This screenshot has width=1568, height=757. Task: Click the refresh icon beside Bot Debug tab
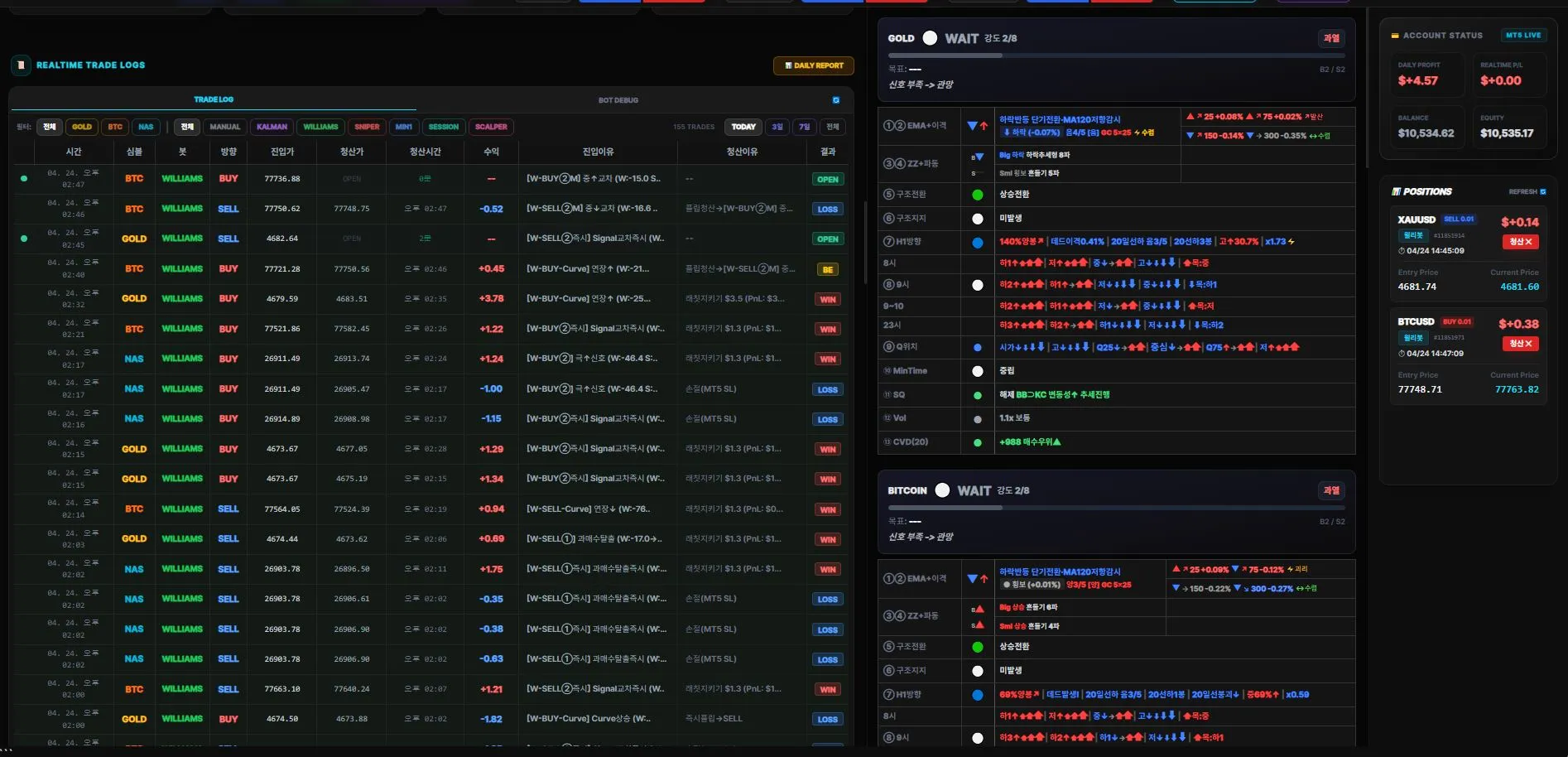pos(836,100)
